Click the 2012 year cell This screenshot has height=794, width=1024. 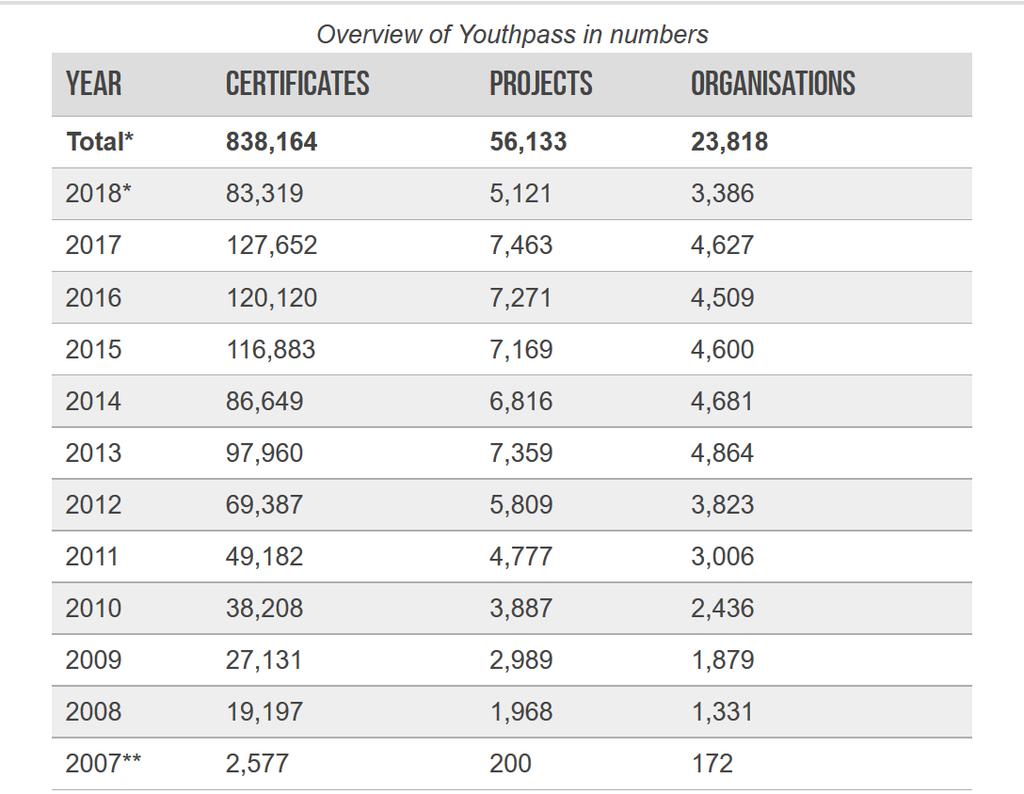click(x=93, y=505)
